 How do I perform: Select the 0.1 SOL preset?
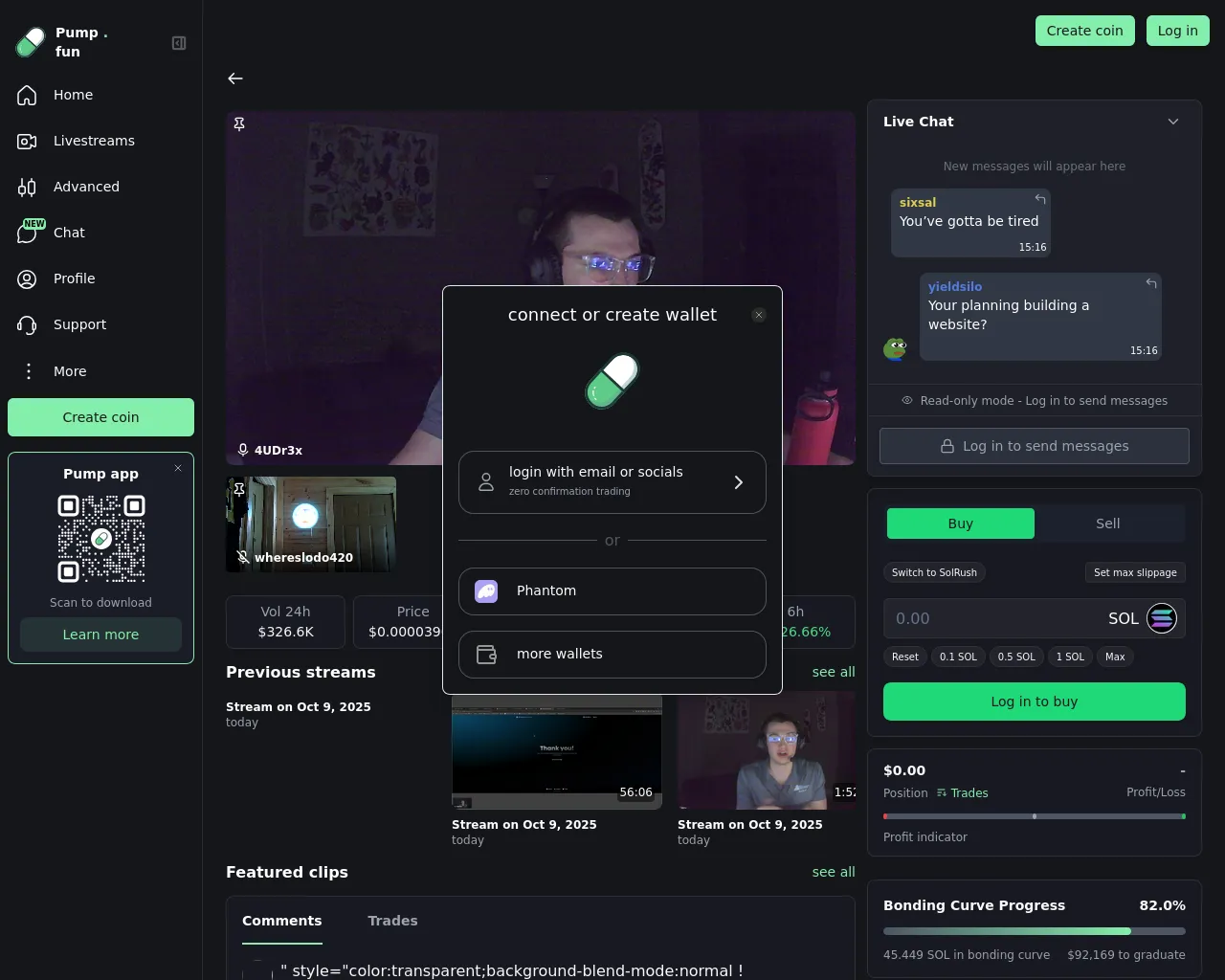tap(958, 657)
